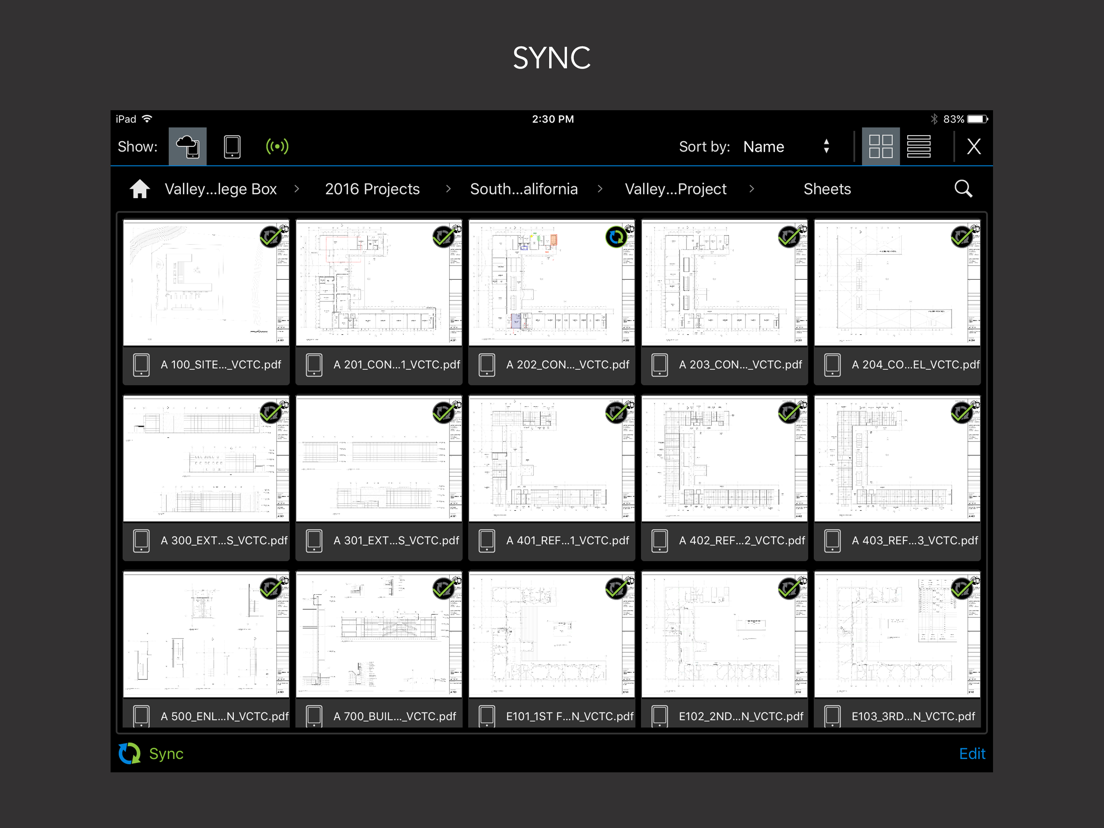Select file name A 204_CO...EL_VCTC.pdf

tap(915, 365)
